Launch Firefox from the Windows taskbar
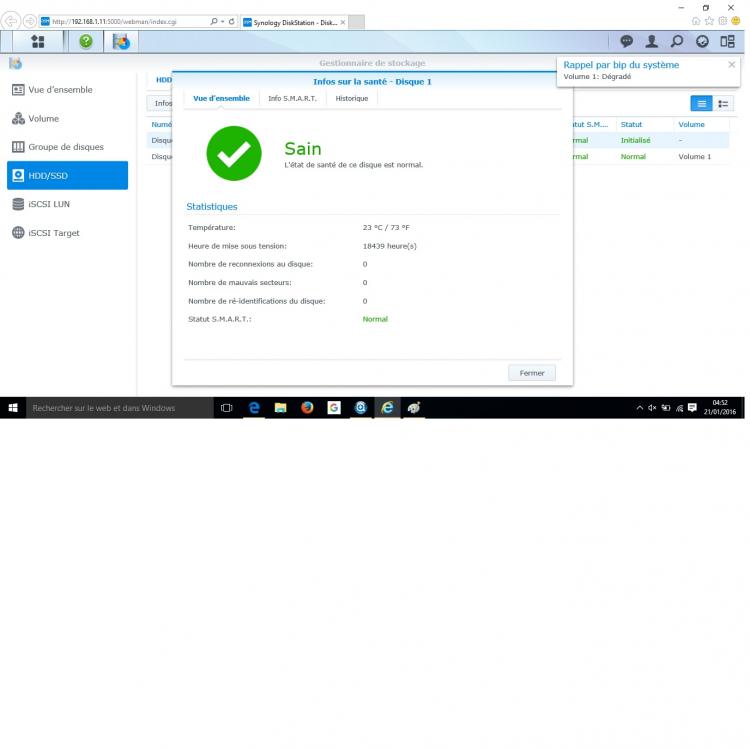Image resolution: width=750 pixels, height=750 pixels. [307, 408]
